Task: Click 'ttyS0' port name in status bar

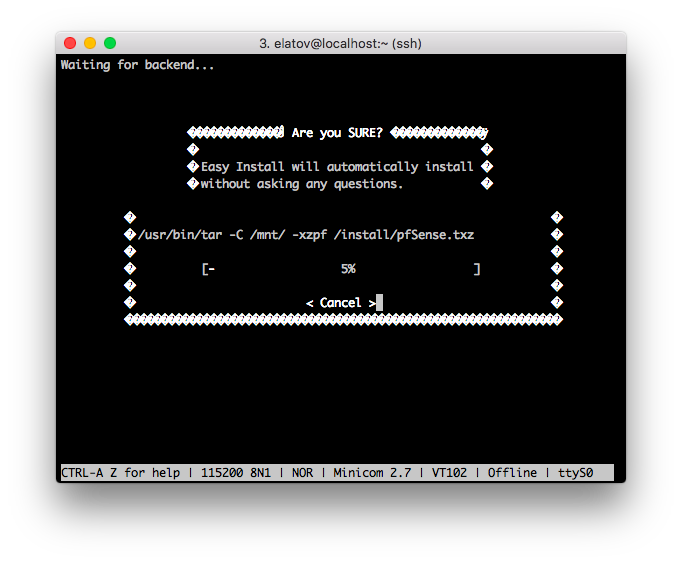Action: click(576, 473)
